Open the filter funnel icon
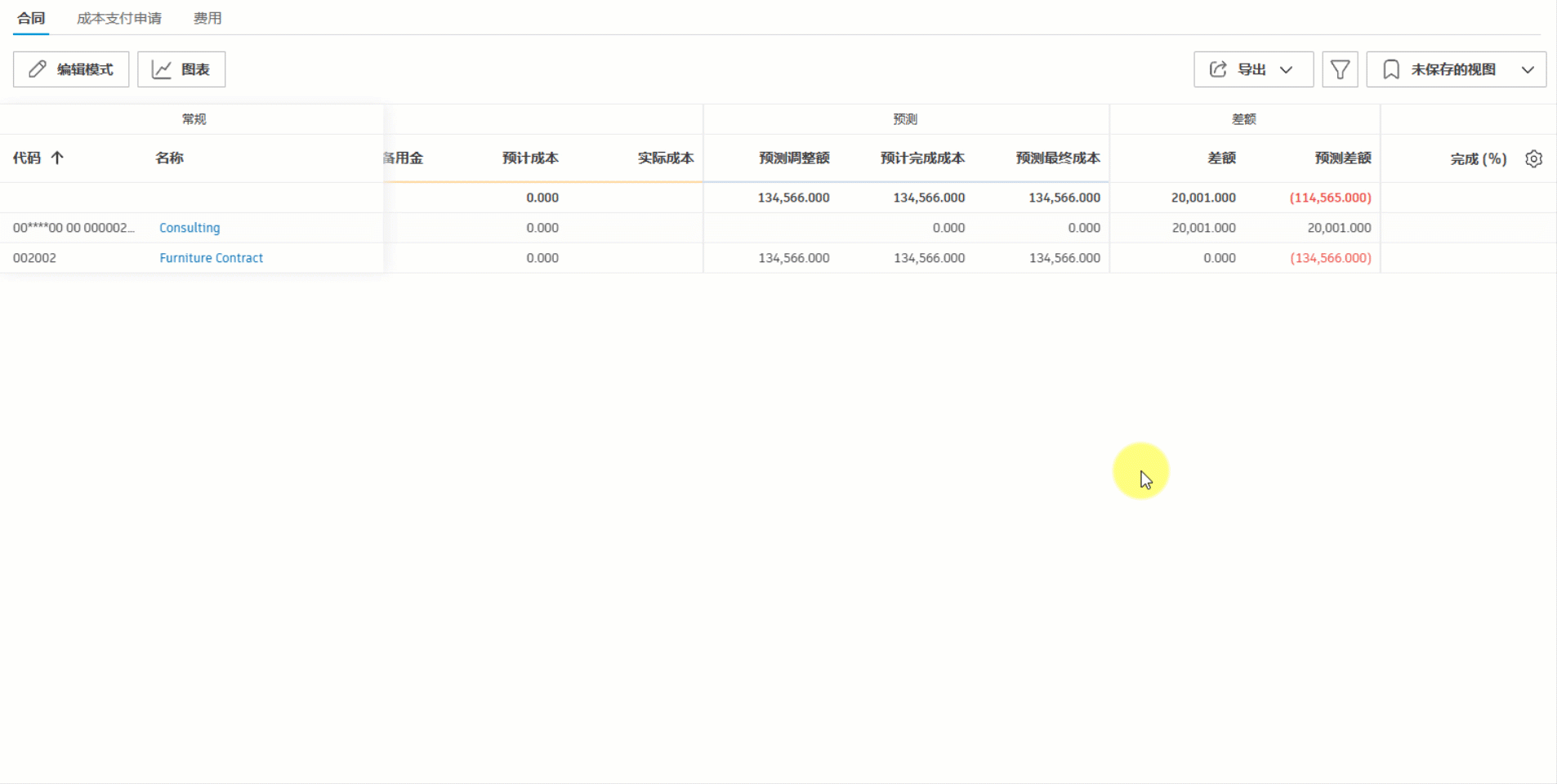 [1339, 69]
